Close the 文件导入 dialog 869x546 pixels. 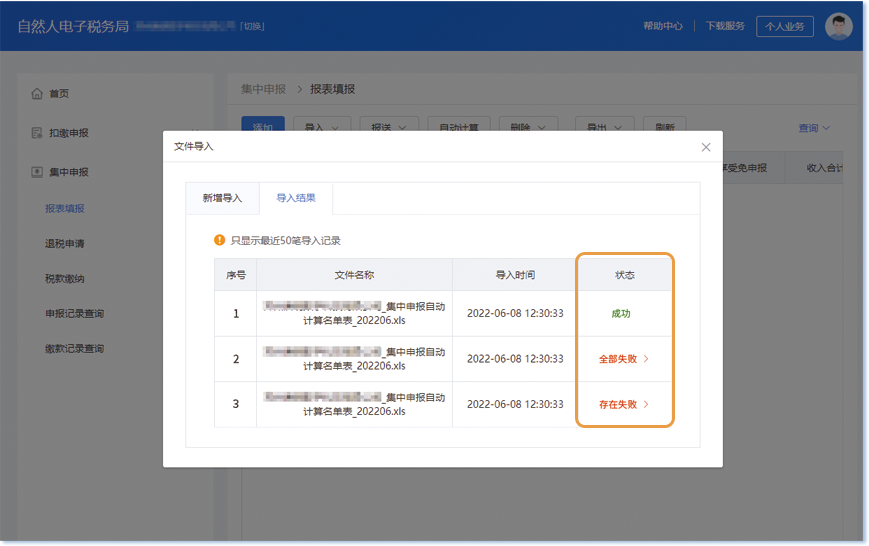(706, 147)
